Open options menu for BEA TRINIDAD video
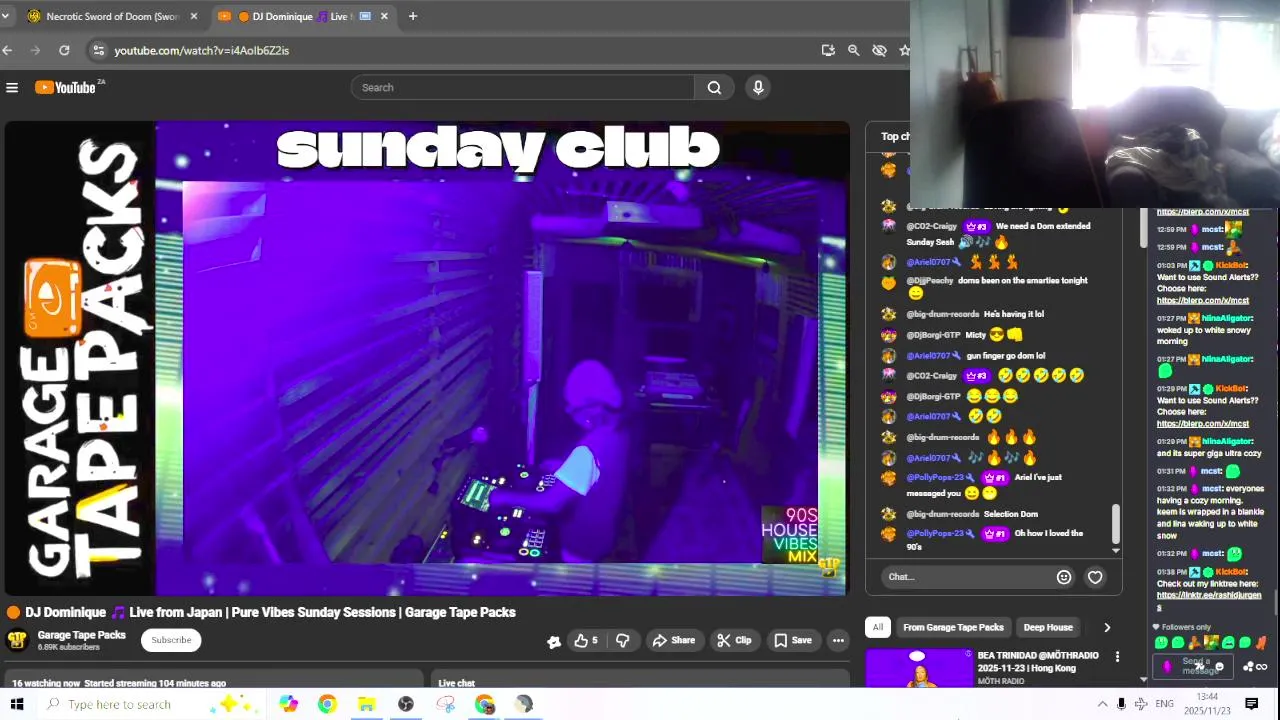This screenshot has height=720, width=1280. (x=1117, y=657)
